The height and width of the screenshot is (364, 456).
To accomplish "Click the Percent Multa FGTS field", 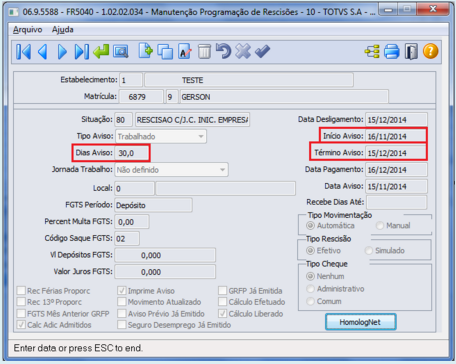I will tap(132, 222).
